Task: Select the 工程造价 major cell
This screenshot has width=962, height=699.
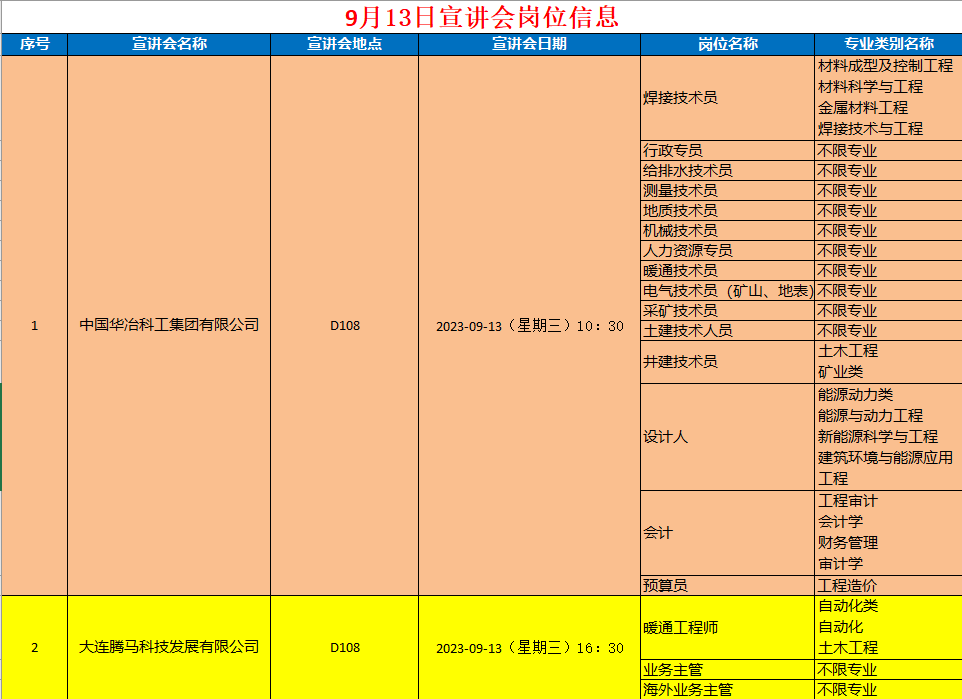Action: pos(888,586)
